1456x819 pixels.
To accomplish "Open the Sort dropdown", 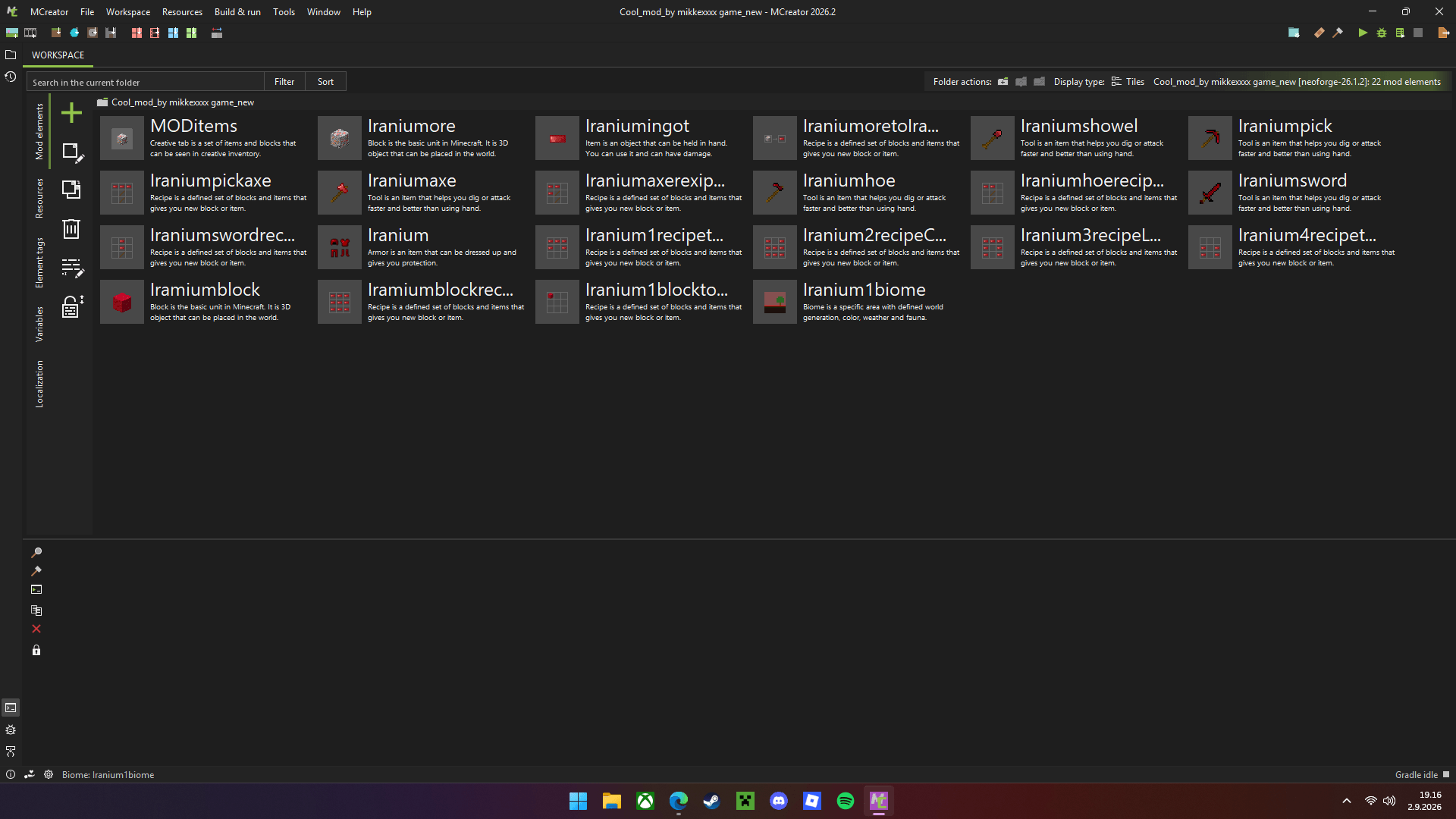I will (325, 82).
